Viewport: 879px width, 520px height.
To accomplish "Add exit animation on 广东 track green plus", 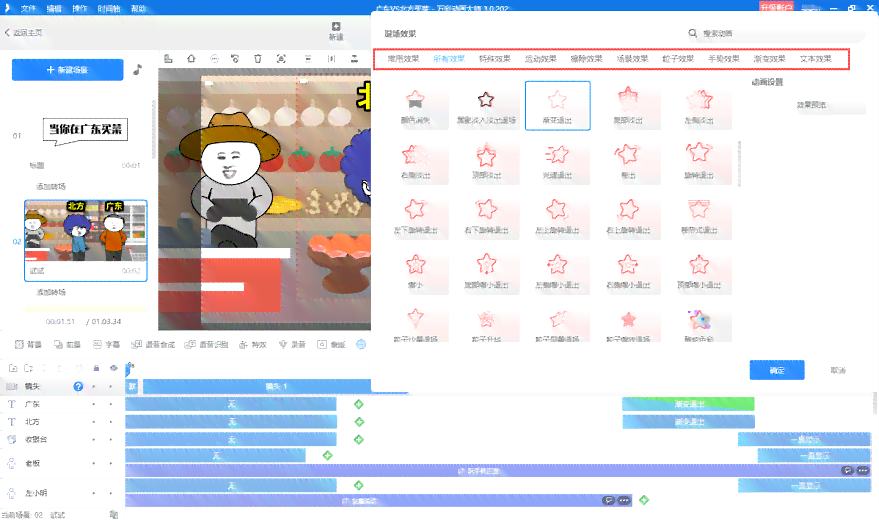I will (x=359, y=404).
